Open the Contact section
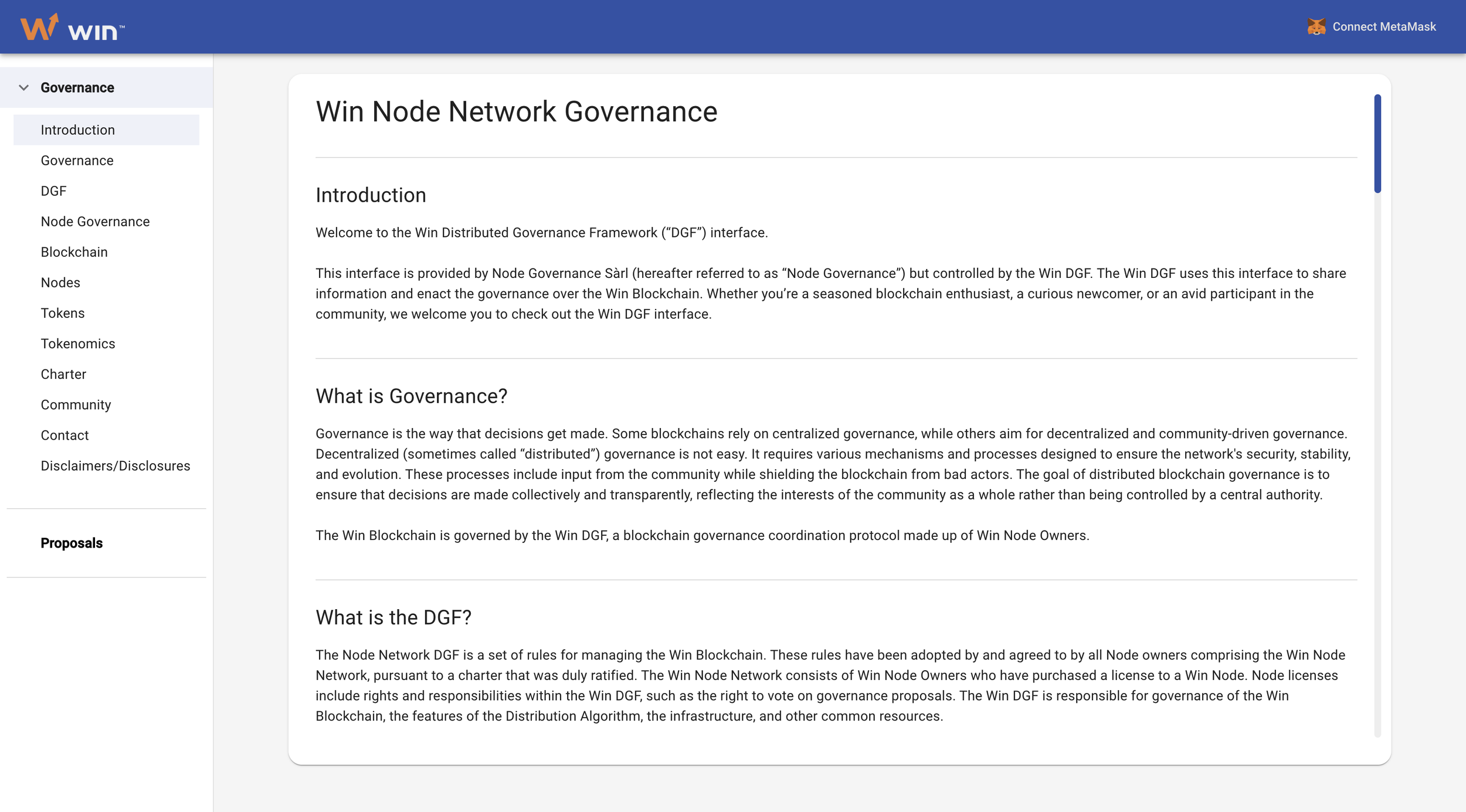 click(65, 435)
